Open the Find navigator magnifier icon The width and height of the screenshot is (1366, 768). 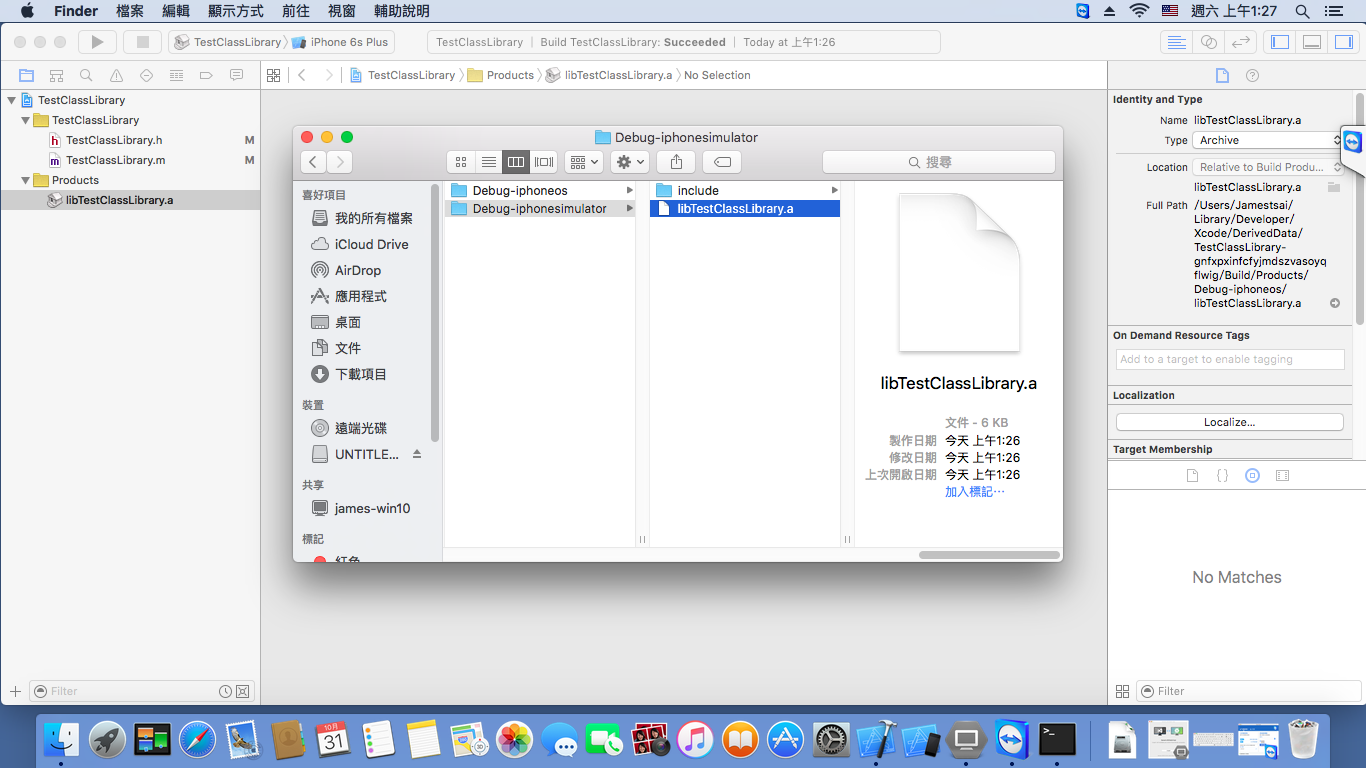pos(86,75)
